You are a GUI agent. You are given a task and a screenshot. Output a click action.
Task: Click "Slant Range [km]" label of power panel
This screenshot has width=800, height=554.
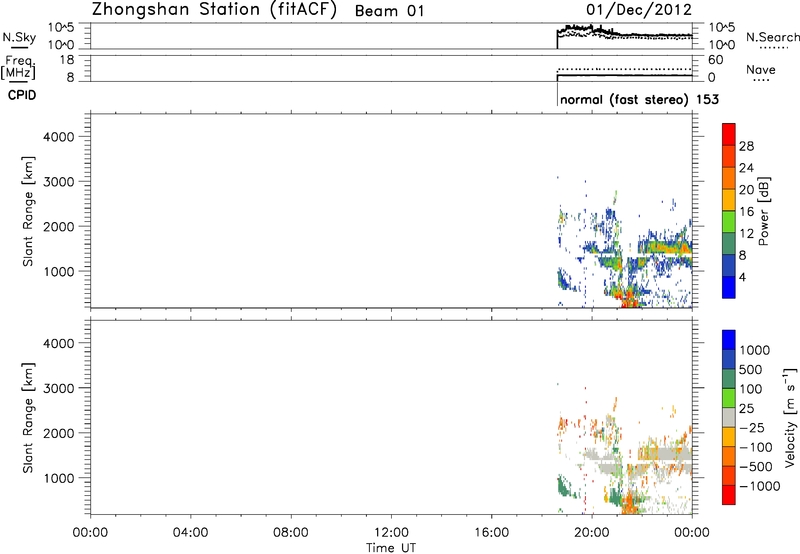coord(28,211)
